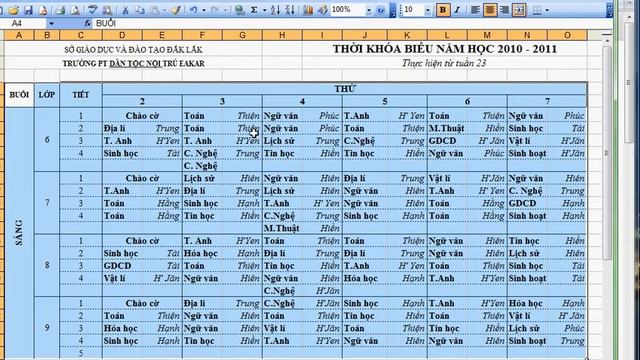The height and width of the screenshot is (360, 640).
Task: Click the title THỜI KHÓA BIỂU NĂM HỌC 2010 - 2011
Action: (444, 49)
